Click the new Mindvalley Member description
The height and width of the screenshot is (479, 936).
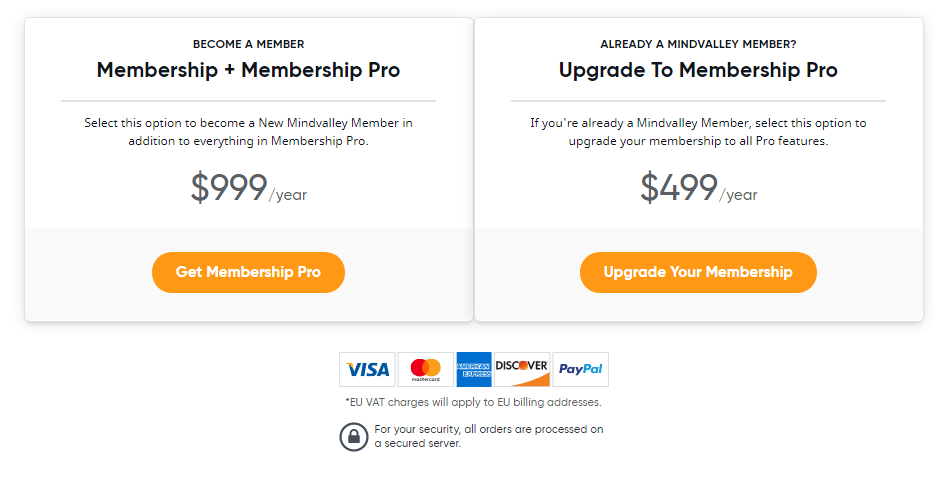pos(248,132)
